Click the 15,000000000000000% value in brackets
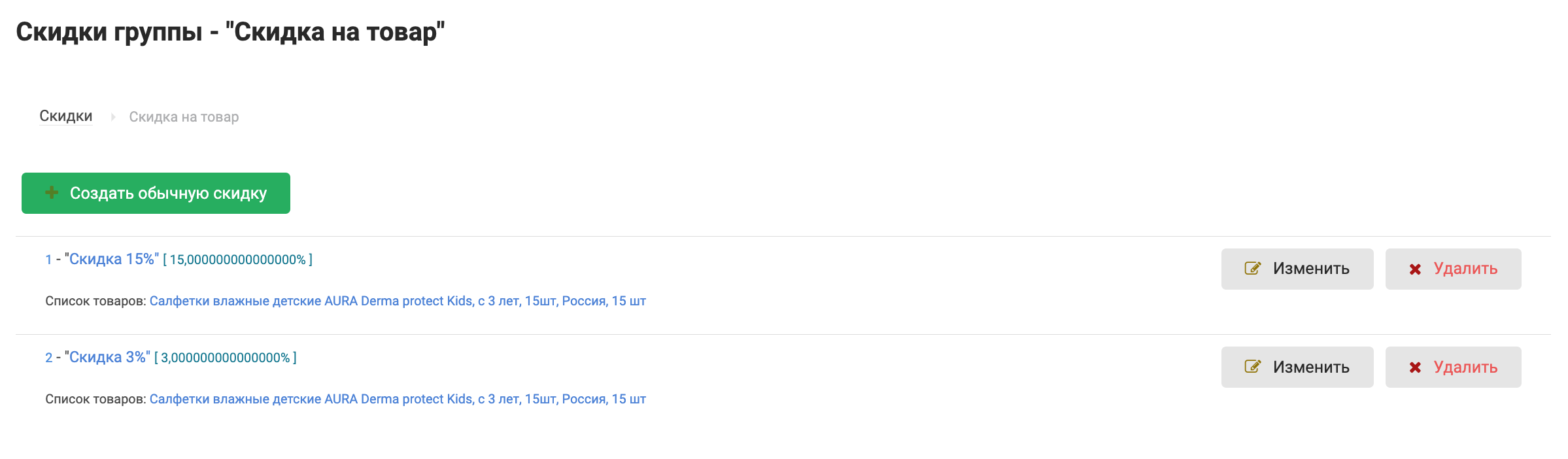1568x459 pixels. pos(237,260)
